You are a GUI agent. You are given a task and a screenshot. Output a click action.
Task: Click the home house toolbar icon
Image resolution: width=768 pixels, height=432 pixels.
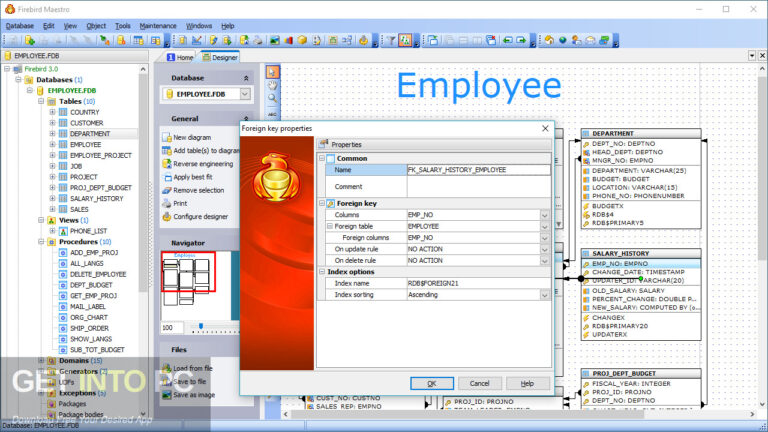[x=549, y=41]
